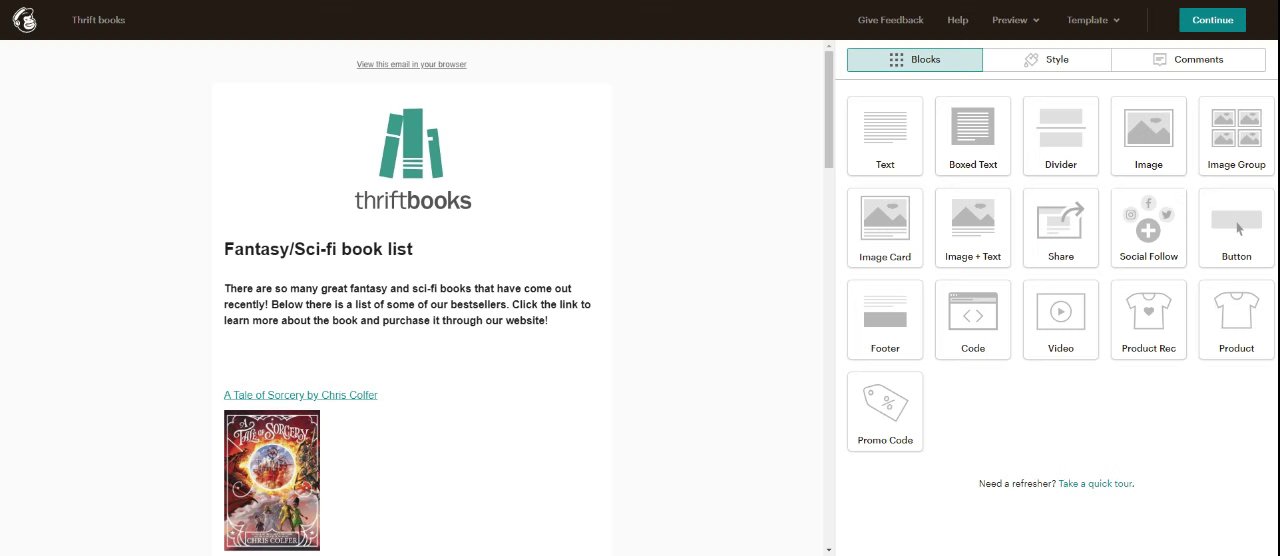The width and height of the screenshot is (1280, 556).
Task: Add a Boxed Text block
Action: click(x=973, y=136)
